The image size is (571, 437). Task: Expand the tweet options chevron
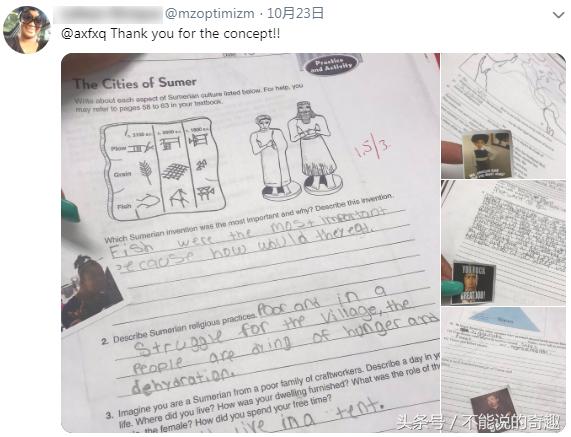[558, 15]
